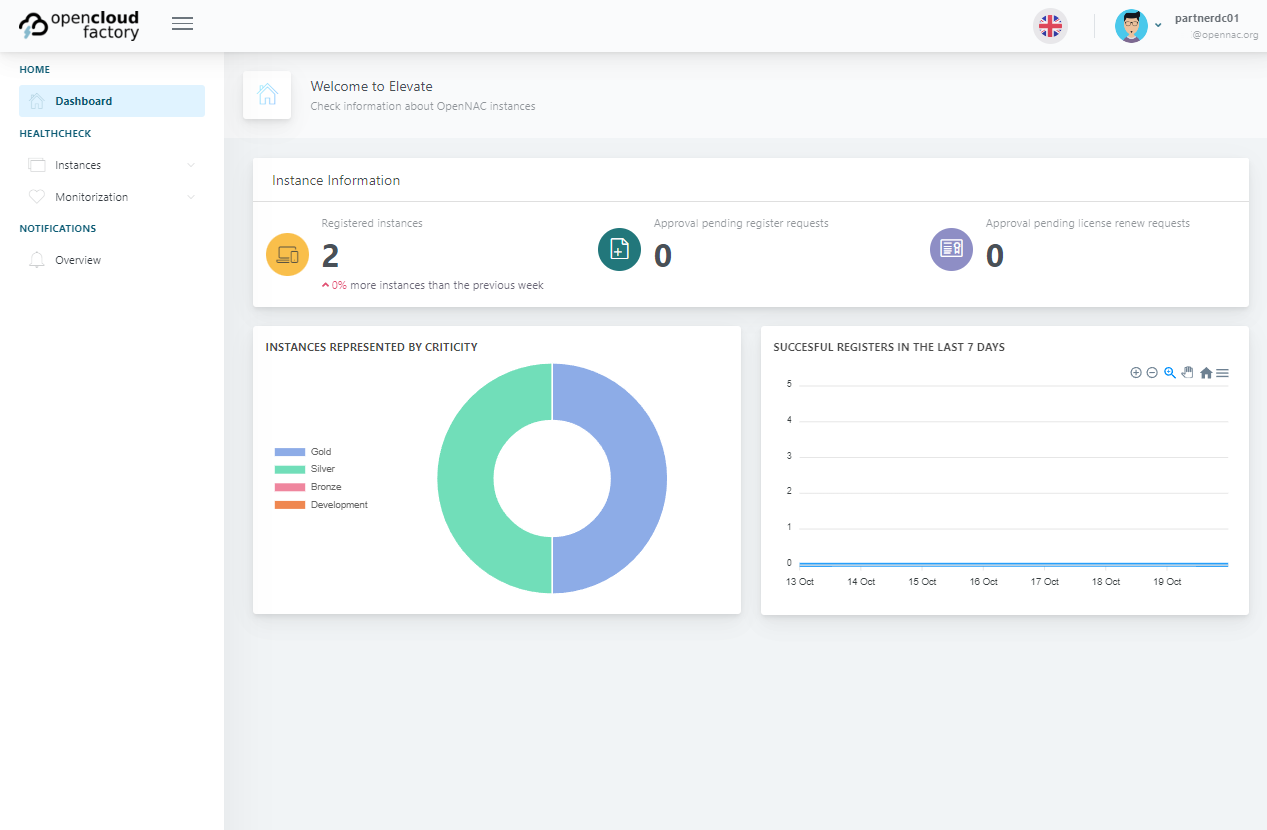
Task: Click the partnerdc01 username
Action: (x=1207, y=18)
